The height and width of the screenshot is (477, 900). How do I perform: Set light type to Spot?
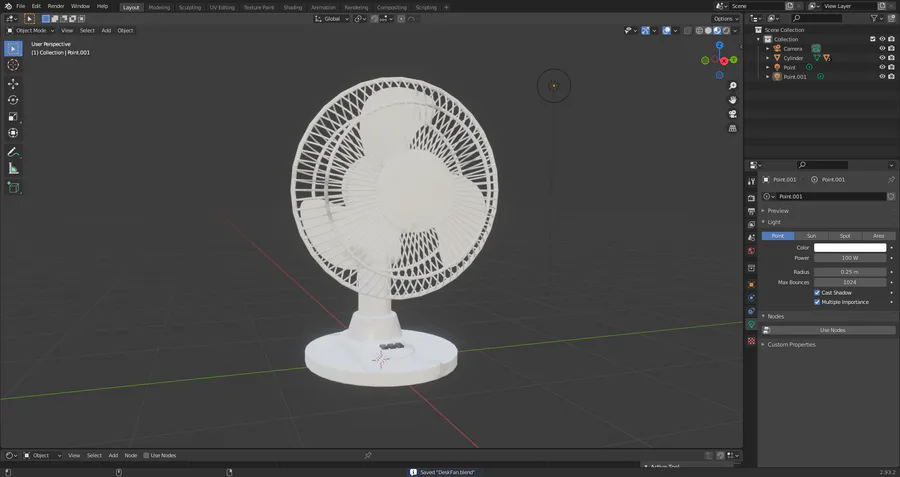point(845,236)
